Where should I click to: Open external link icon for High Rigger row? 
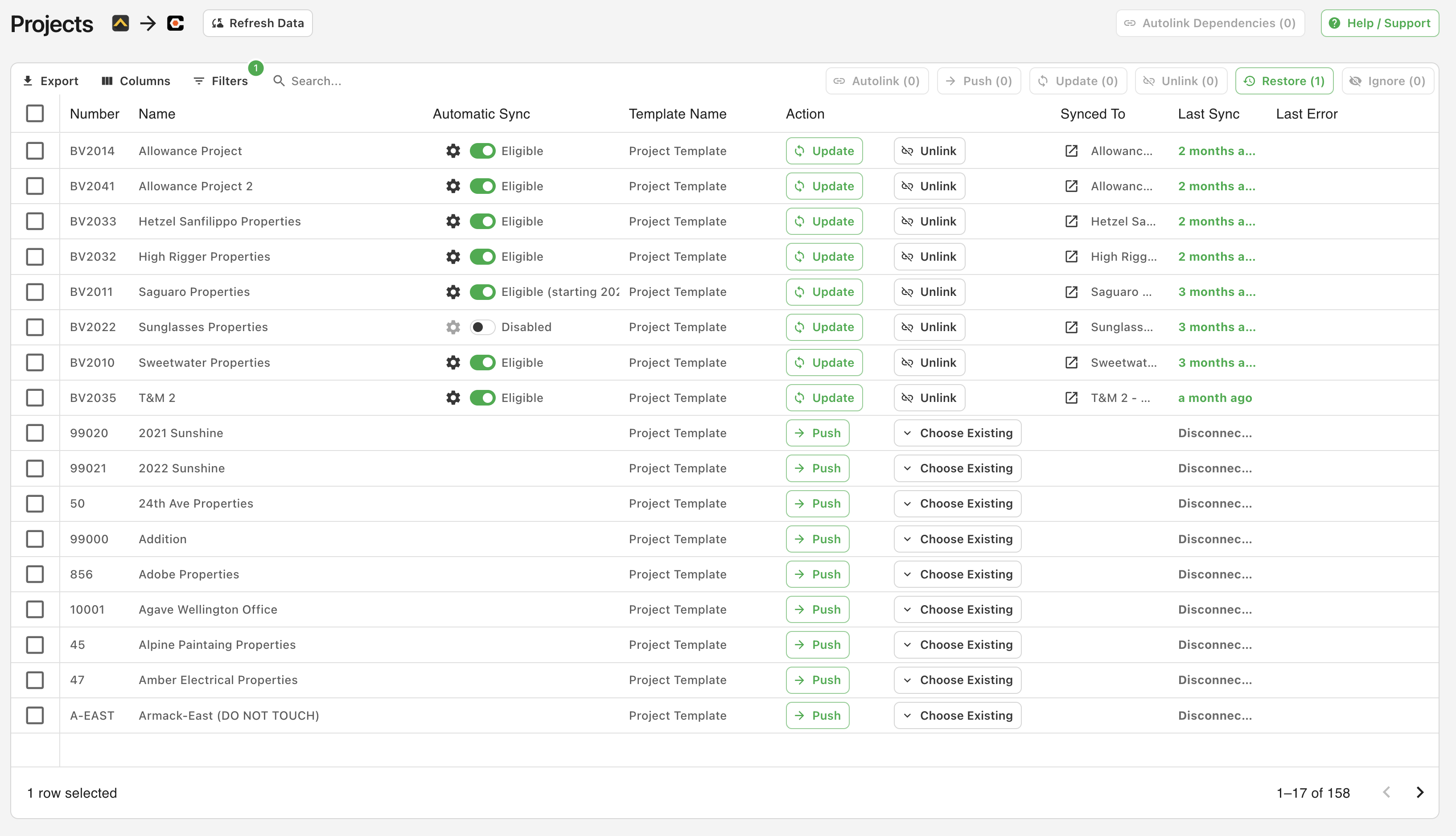[1071, 257]
